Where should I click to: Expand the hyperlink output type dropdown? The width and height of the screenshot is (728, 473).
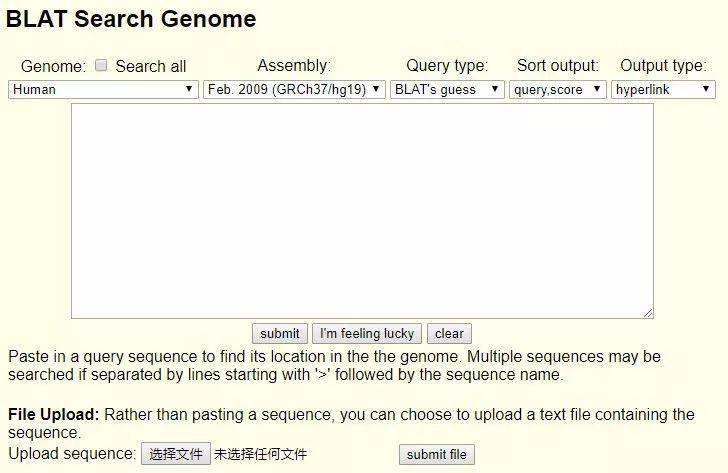pos(663,89)
